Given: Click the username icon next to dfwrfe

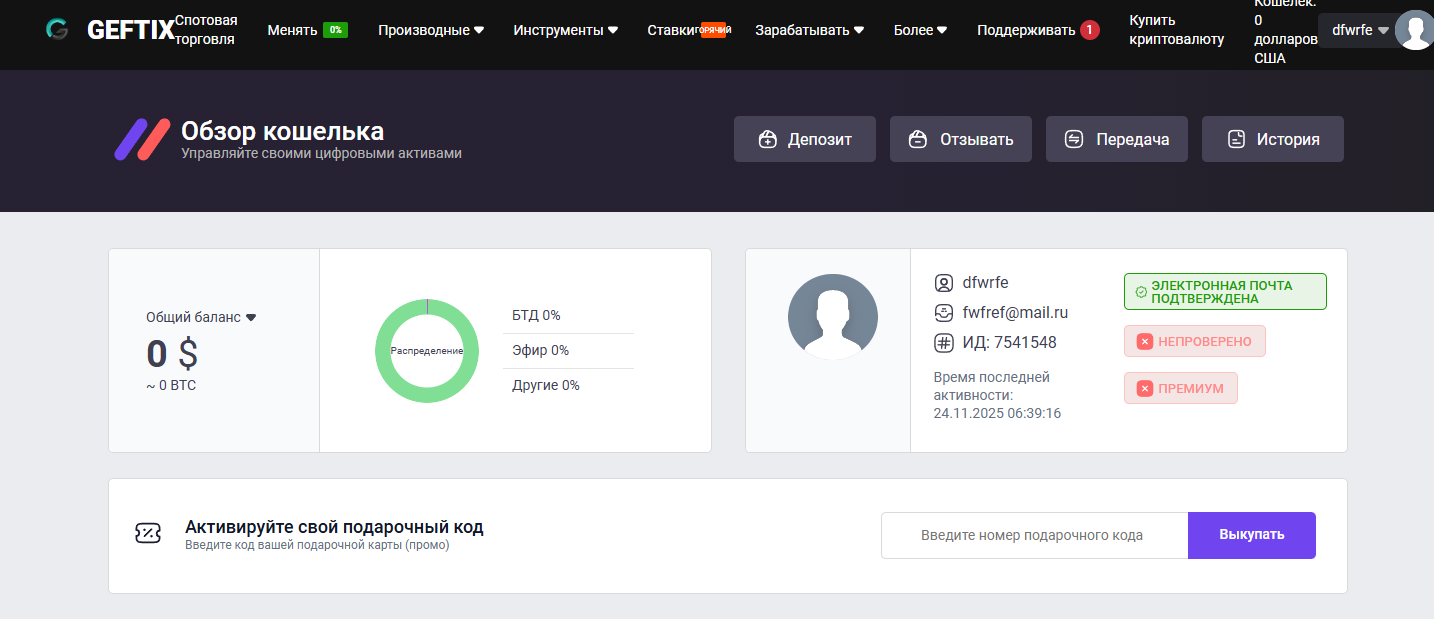Looking at the screenshot, I should point(943,282).
